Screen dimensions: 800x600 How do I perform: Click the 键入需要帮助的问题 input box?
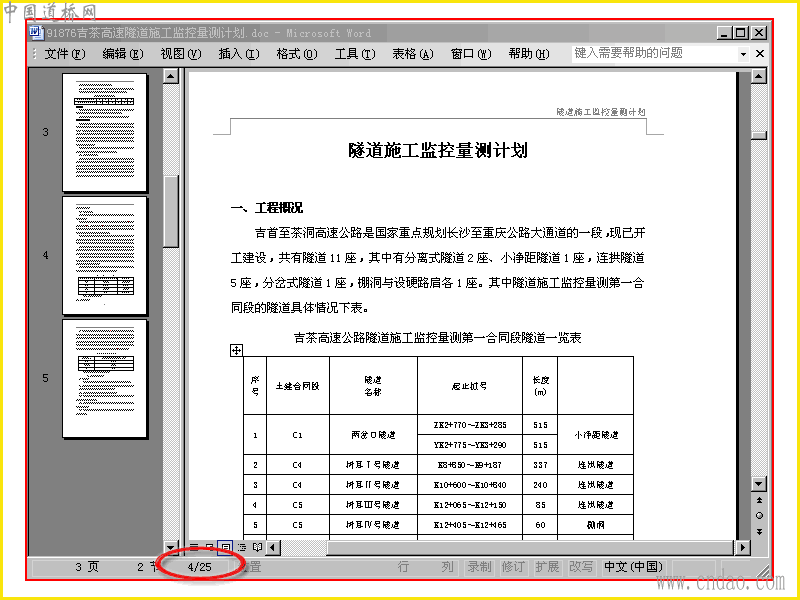point(655,53)
